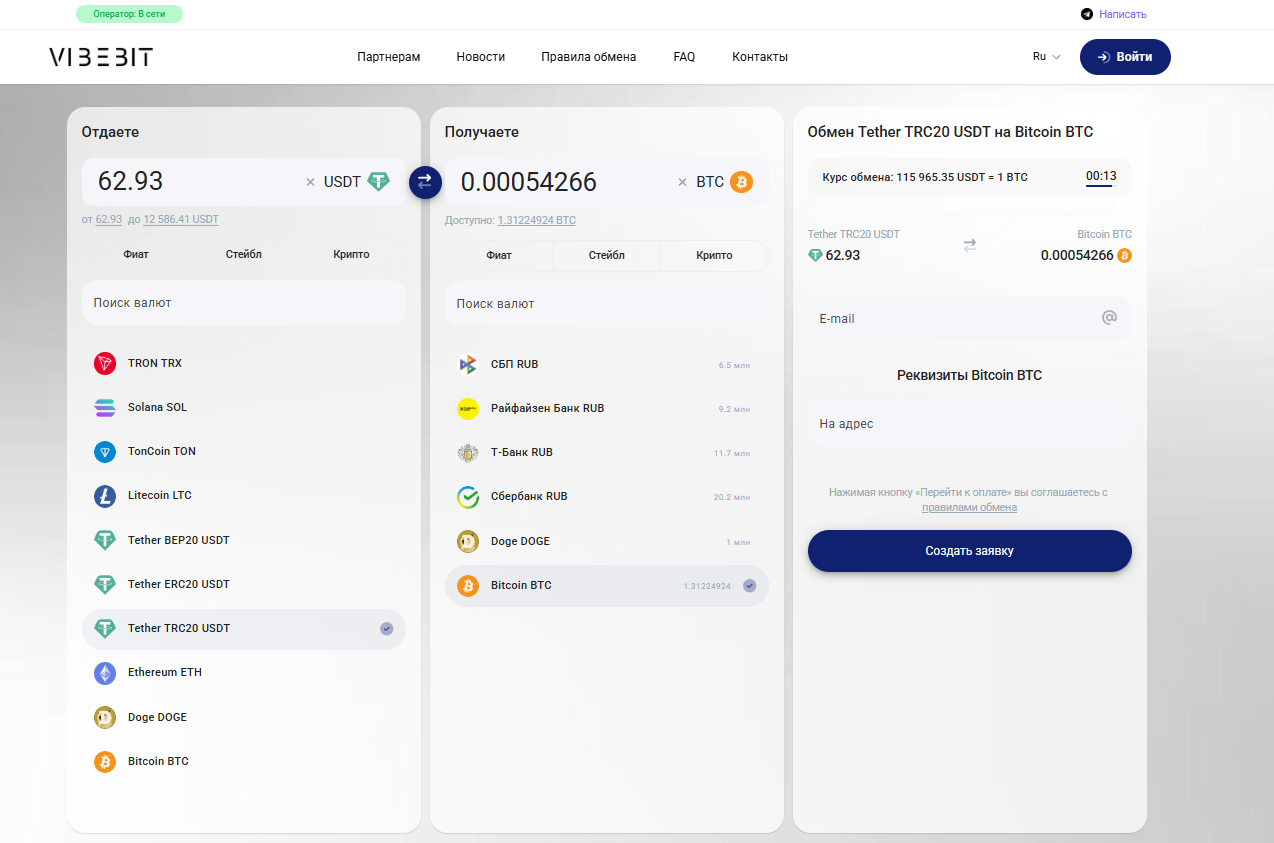The image size is (1274, 843).
Task: Choose the Solana SOL icon in give list
Action: (x=105, y=407)
